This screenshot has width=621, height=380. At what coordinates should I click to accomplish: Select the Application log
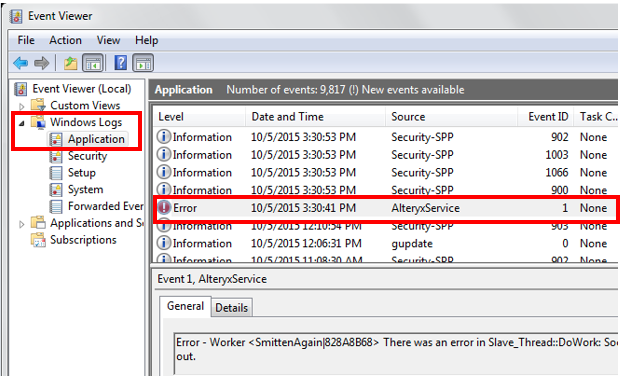(96, 139)
